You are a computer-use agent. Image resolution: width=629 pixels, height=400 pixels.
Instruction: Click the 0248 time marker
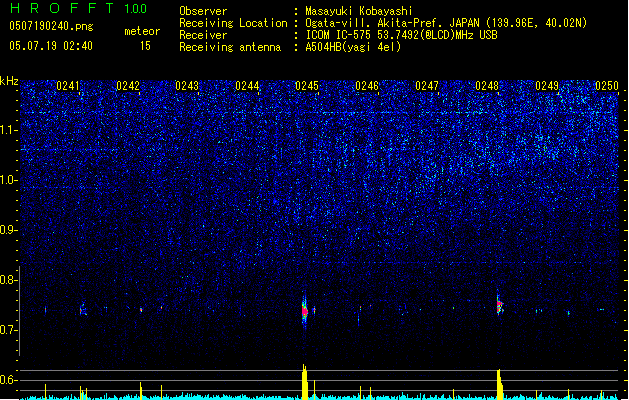487,86
